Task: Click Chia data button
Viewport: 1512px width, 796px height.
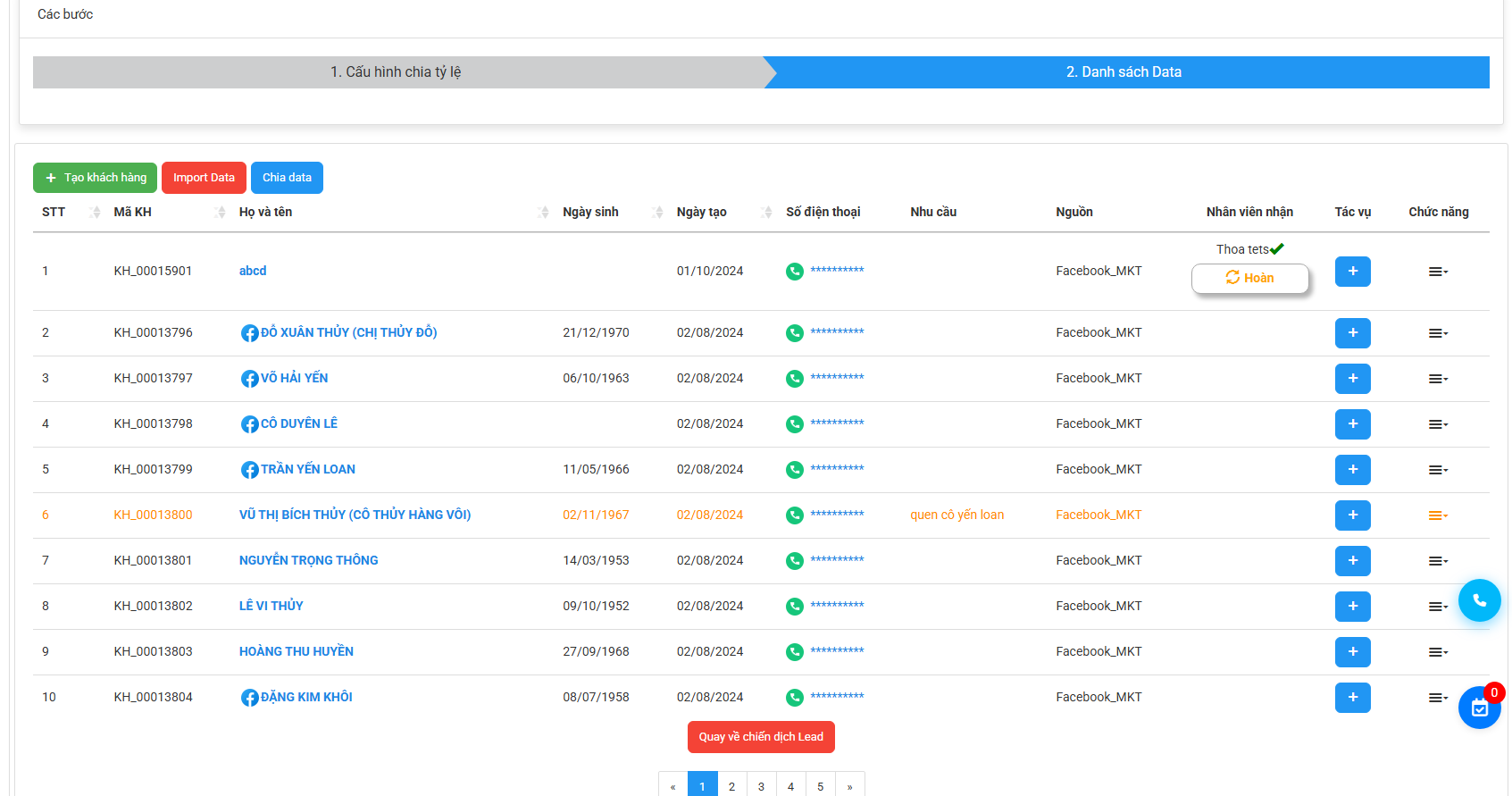Action: [x=287, y=178]
